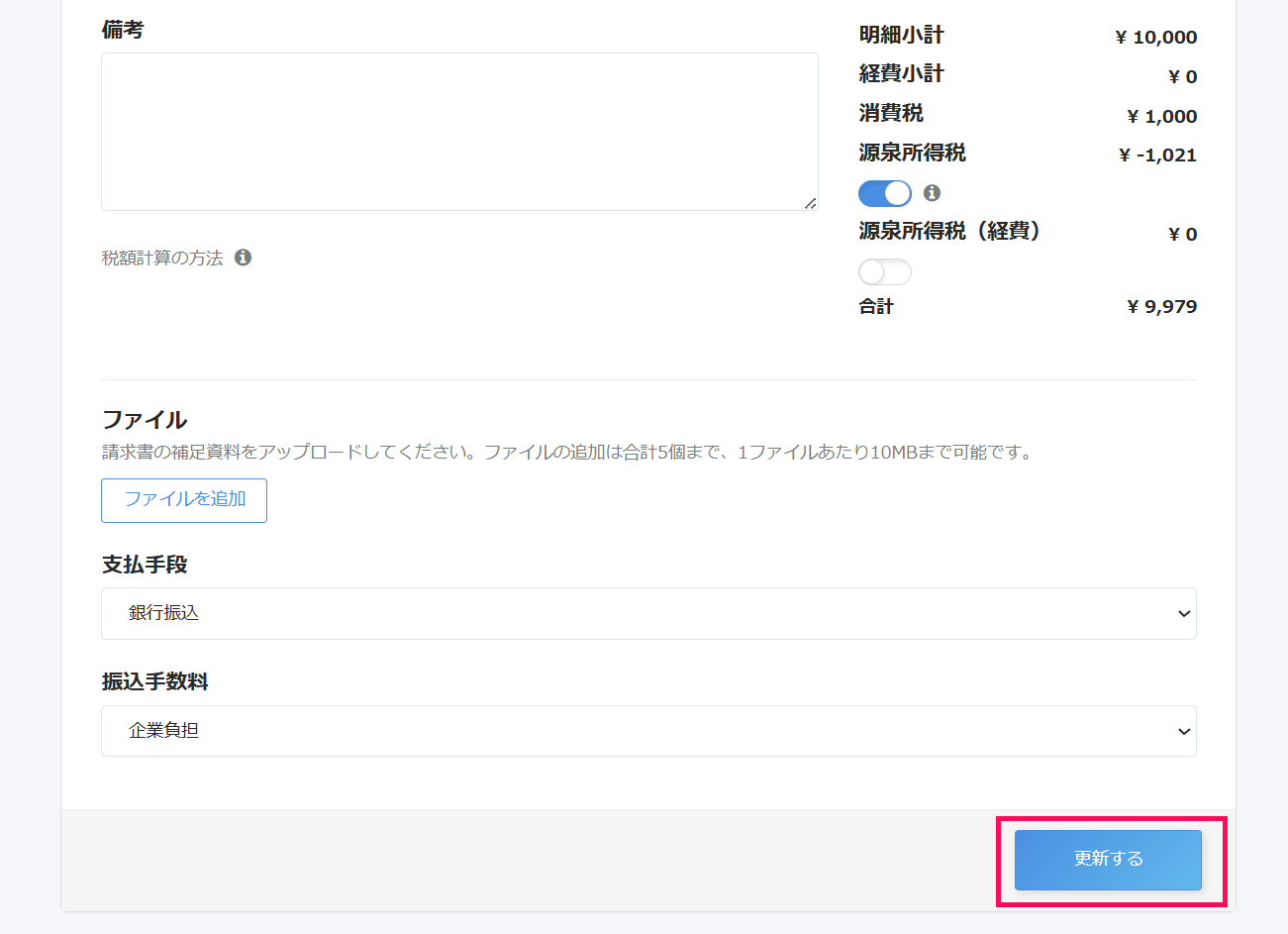Viewport: 1288px width, 934px height.
Task: Click the 合計 amount ¥ 9,979
Action: [1161, 307]
